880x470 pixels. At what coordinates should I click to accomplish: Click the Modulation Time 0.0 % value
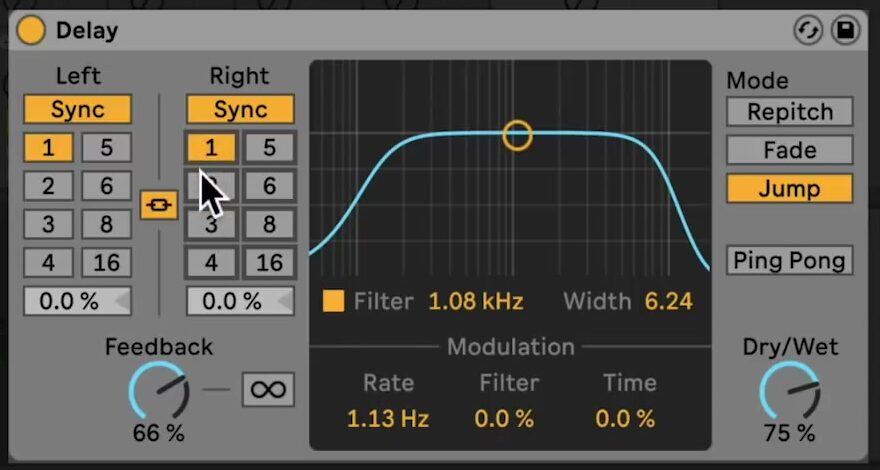point(625,419)
